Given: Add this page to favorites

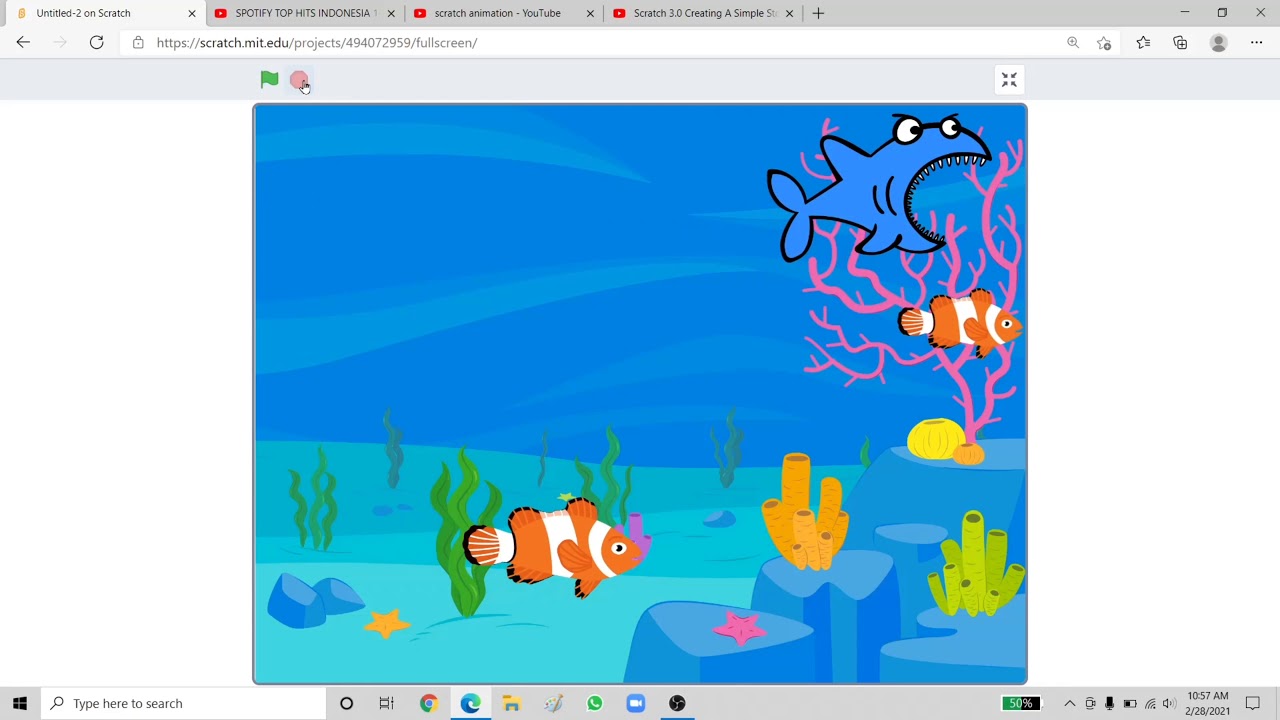Looking at the screenshot, I should [1104, 42].
